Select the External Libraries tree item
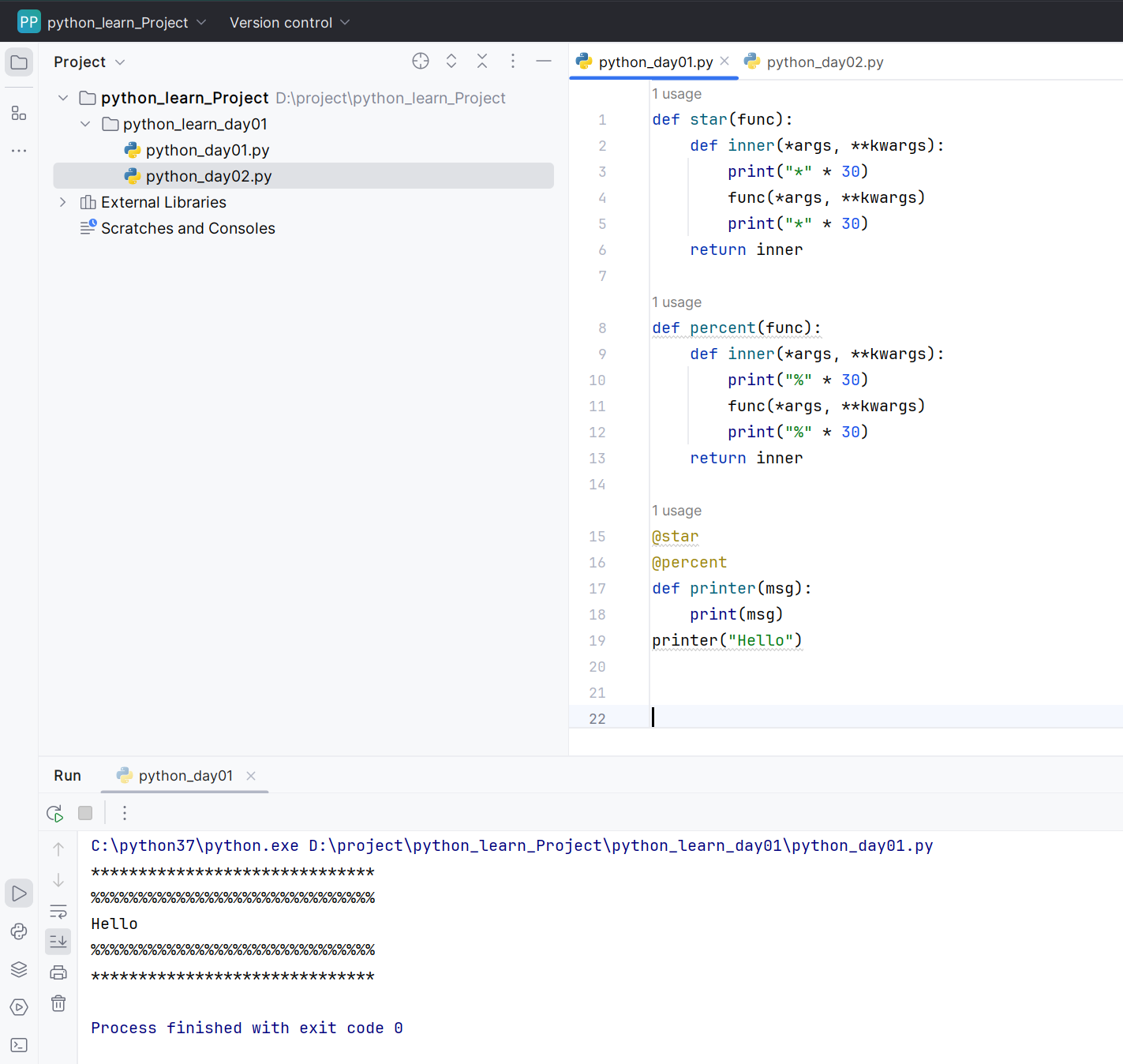The height and width of the screenshot is (1064, 1123). click(x=163, y=202)
